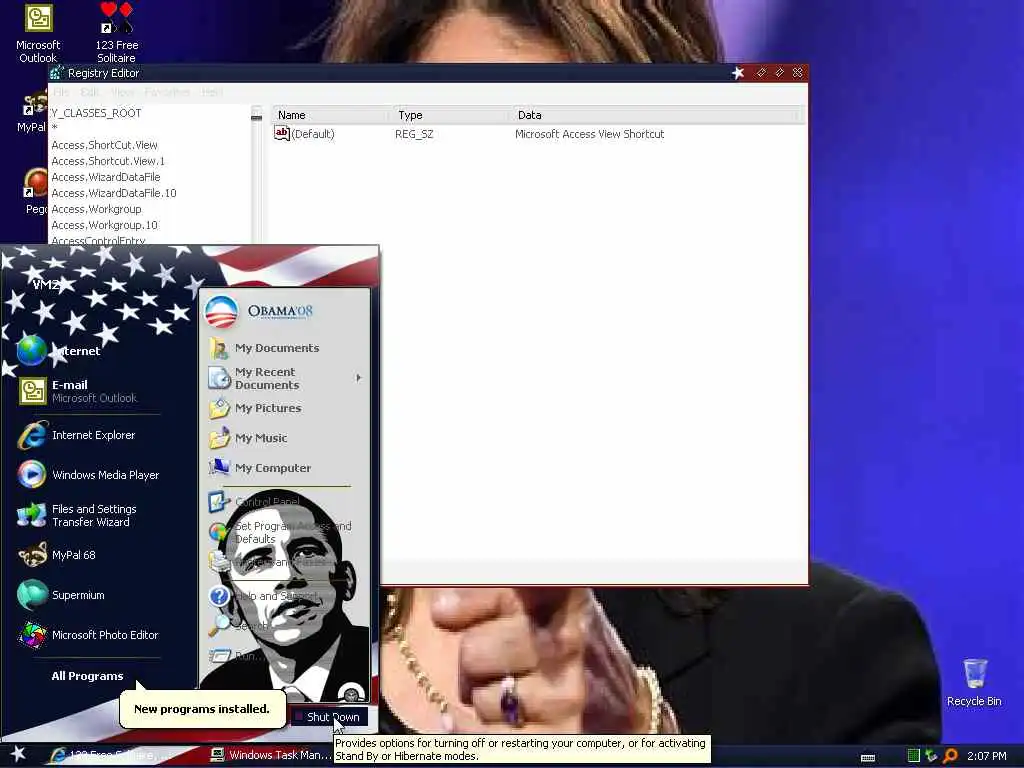Select Access.ShortCut.View registry key
Viewport: 1024px width, 768px height.
[x=104, y=145]
